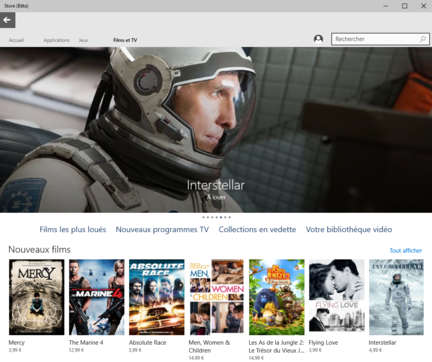The image size is (432, 362).
Task: Click the Flying Love title text
Action: (x=323, y=342)
